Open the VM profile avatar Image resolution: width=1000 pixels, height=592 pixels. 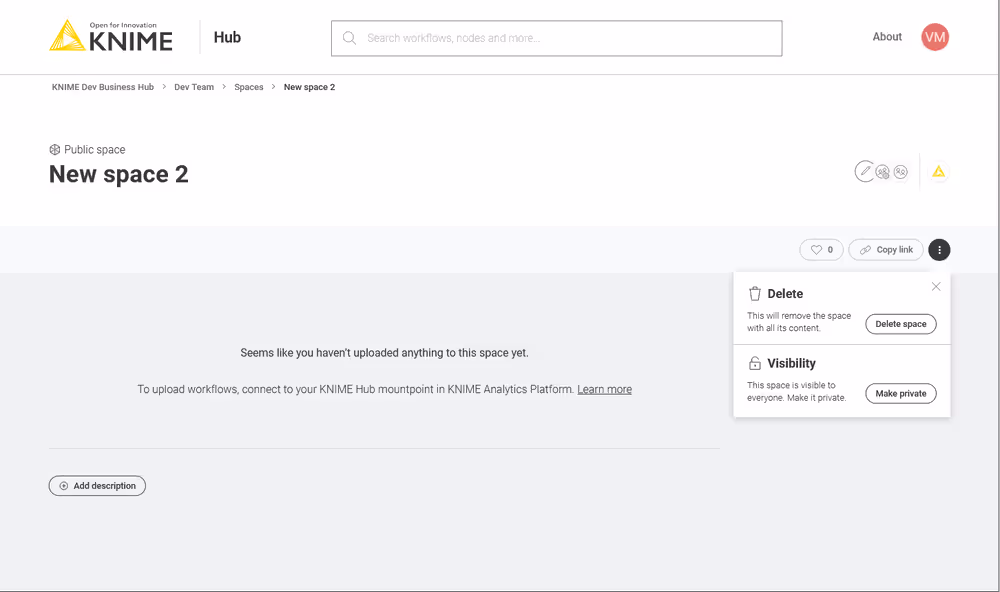pos(934,37)
